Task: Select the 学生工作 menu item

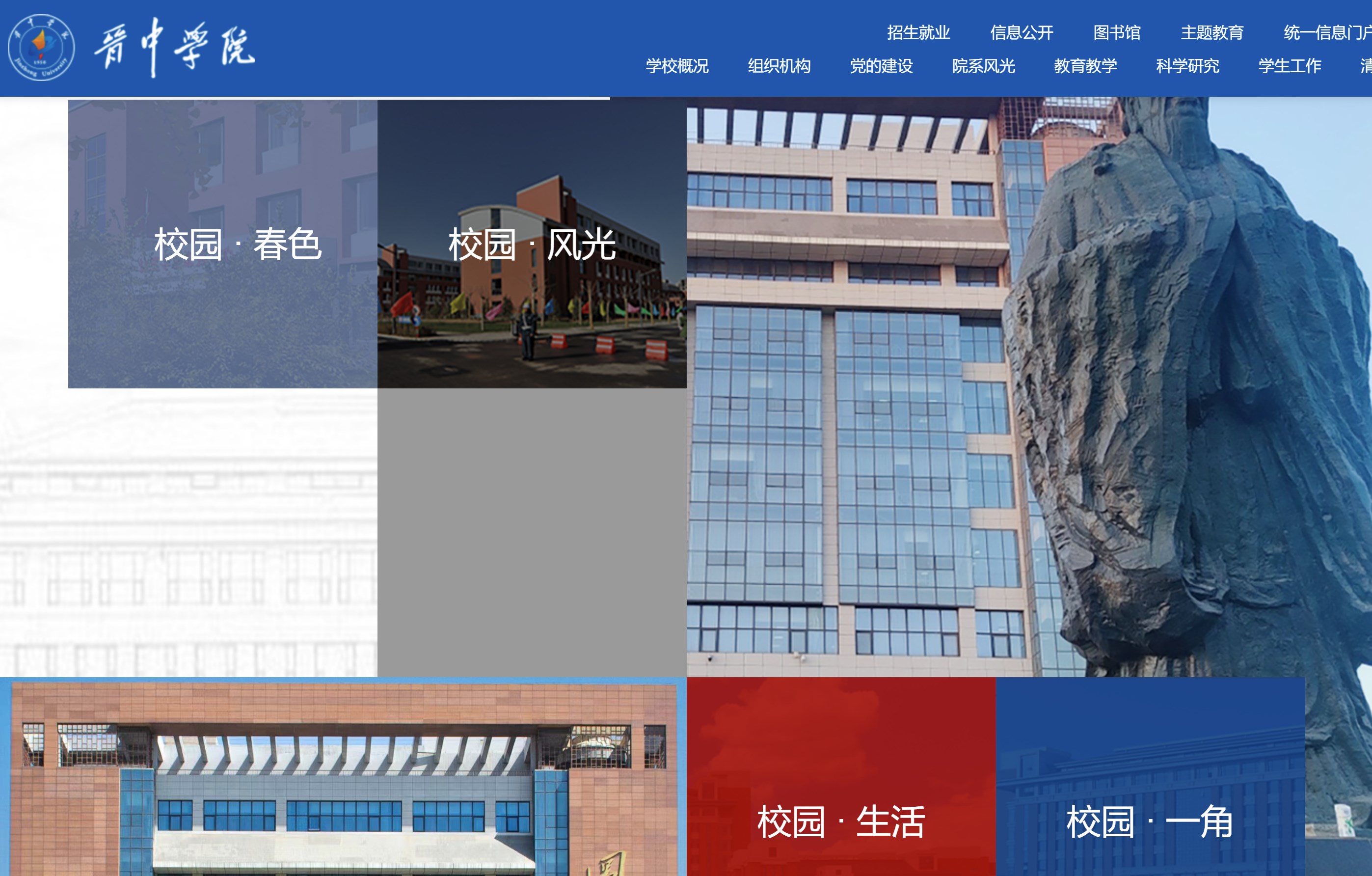Action: [x=1290, y=66]
